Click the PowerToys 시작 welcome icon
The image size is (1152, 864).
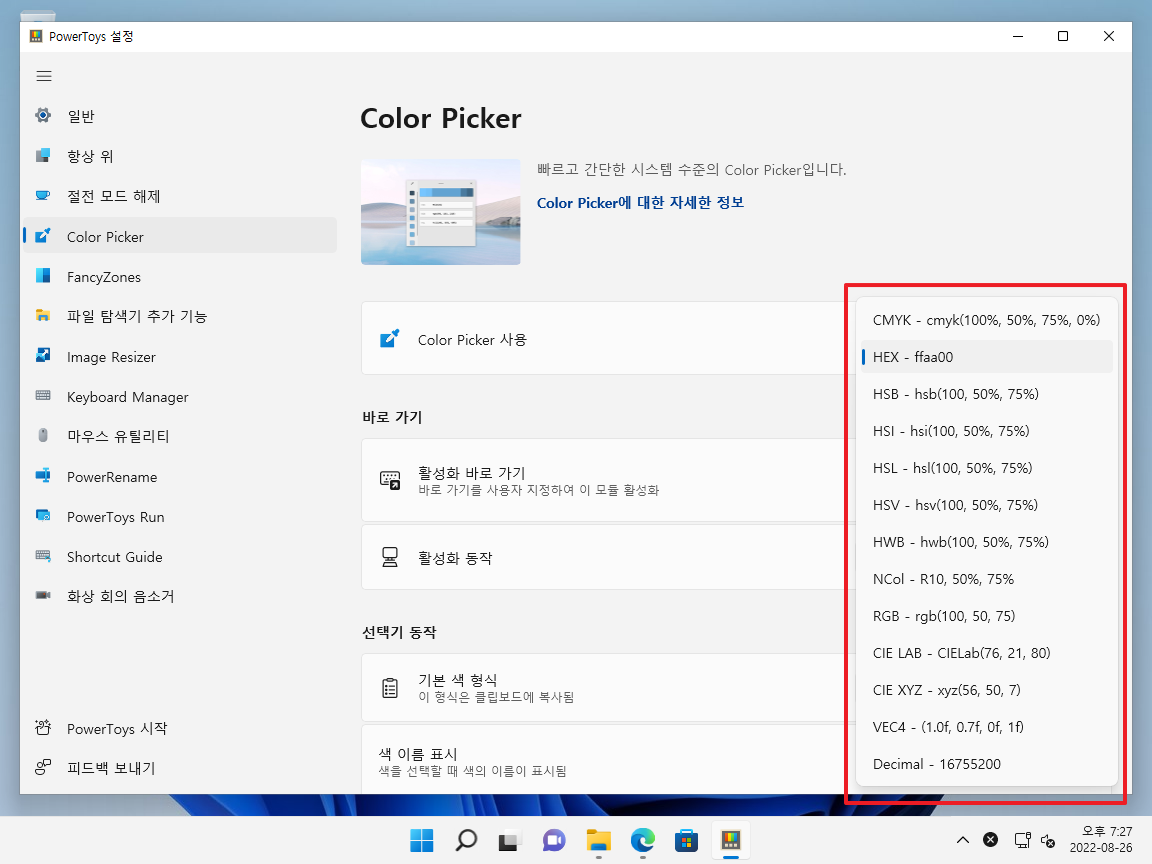pos(43,728)
